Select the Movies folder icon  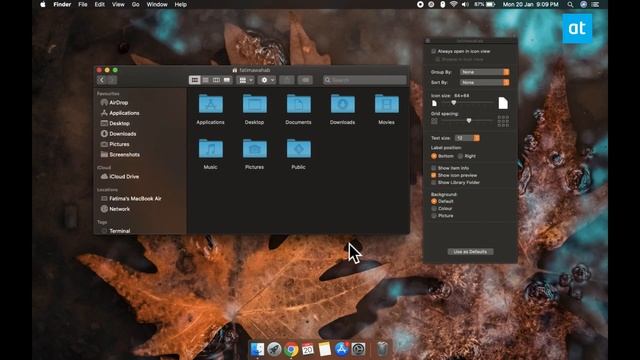pyautogui.click(x=387, y=104)
